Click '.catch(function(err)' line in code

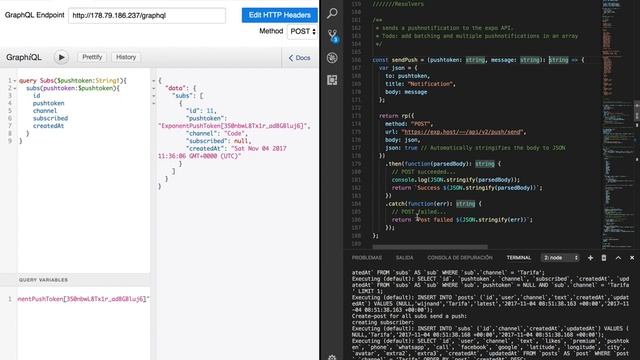[433, 204]
